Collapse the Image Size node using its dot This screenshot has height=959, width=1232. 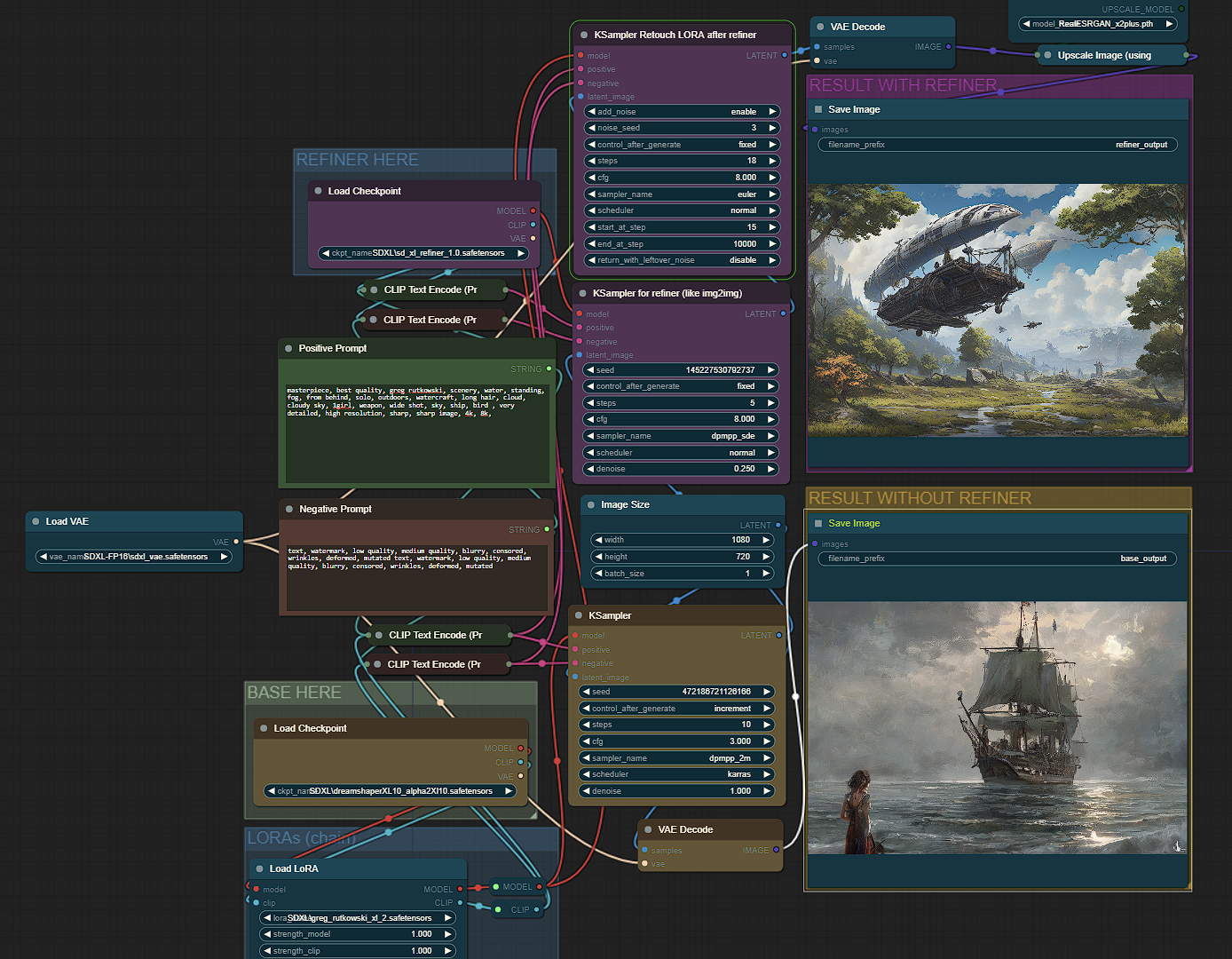tap(591, 505)
